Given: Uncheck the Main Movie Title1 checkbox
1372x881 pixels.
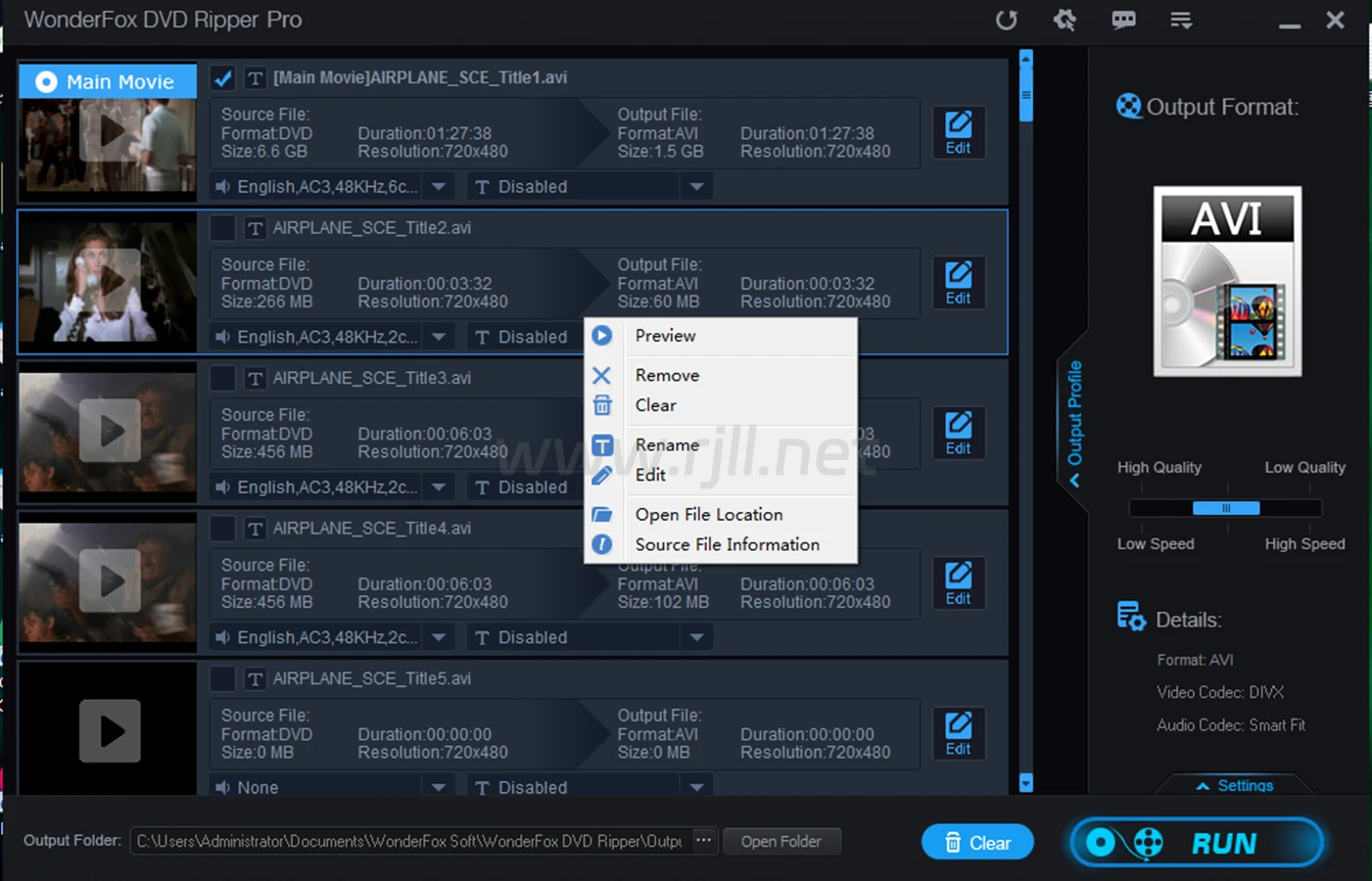Looking at the screenshot, I should pos(223,78).
